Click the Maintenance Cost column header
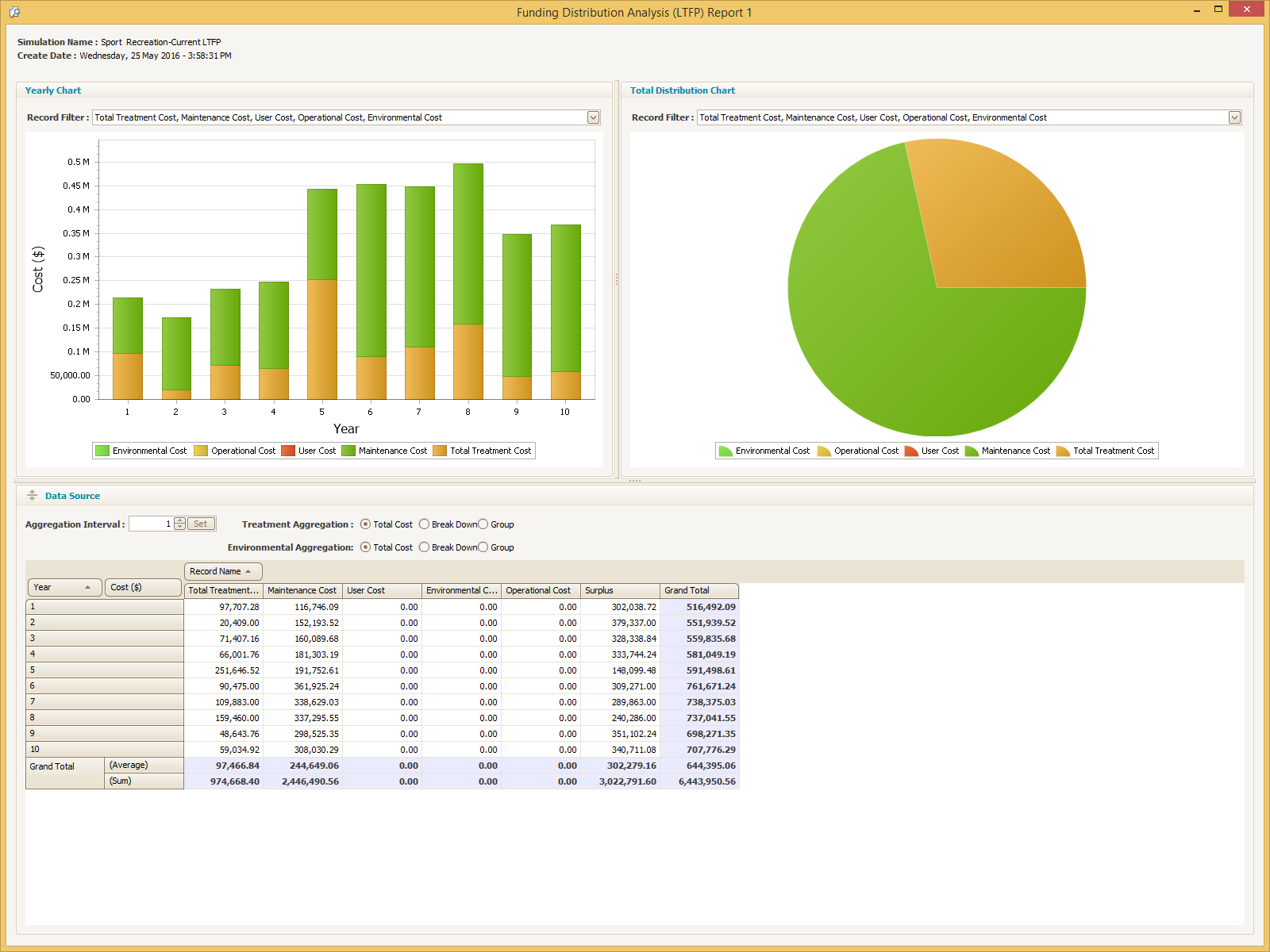 tap(302, 590)
